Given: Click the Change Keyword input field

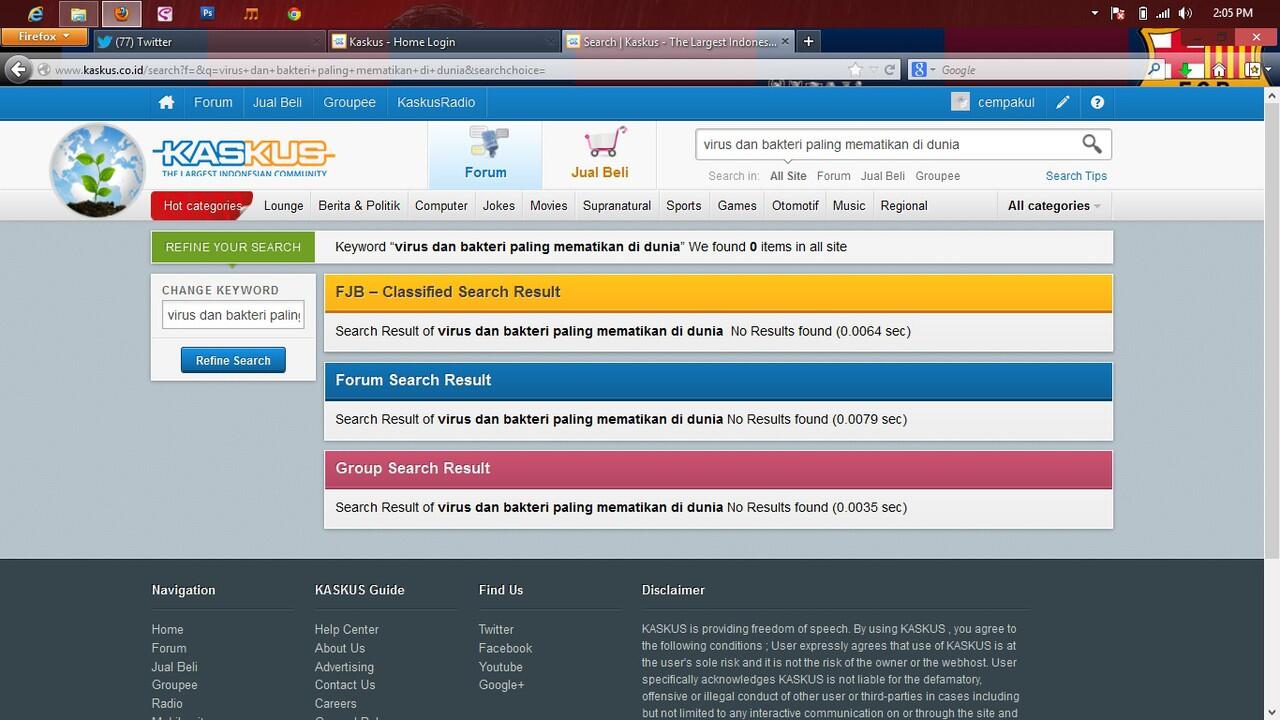Looking at the screenshot, I should [x=233, y=315].
